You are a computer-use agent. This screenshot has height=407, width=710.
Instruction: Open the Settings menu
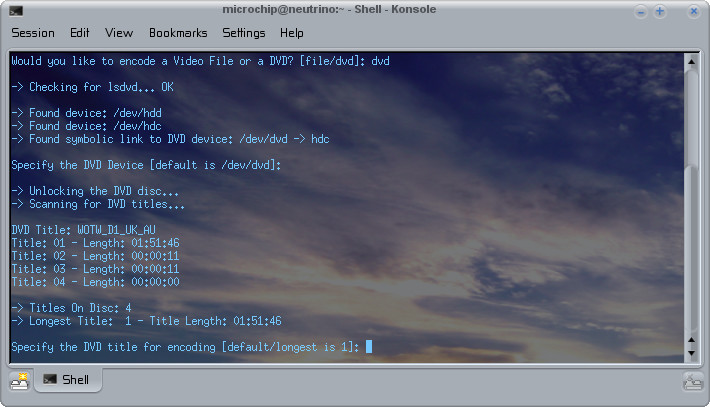coord(244,33)
